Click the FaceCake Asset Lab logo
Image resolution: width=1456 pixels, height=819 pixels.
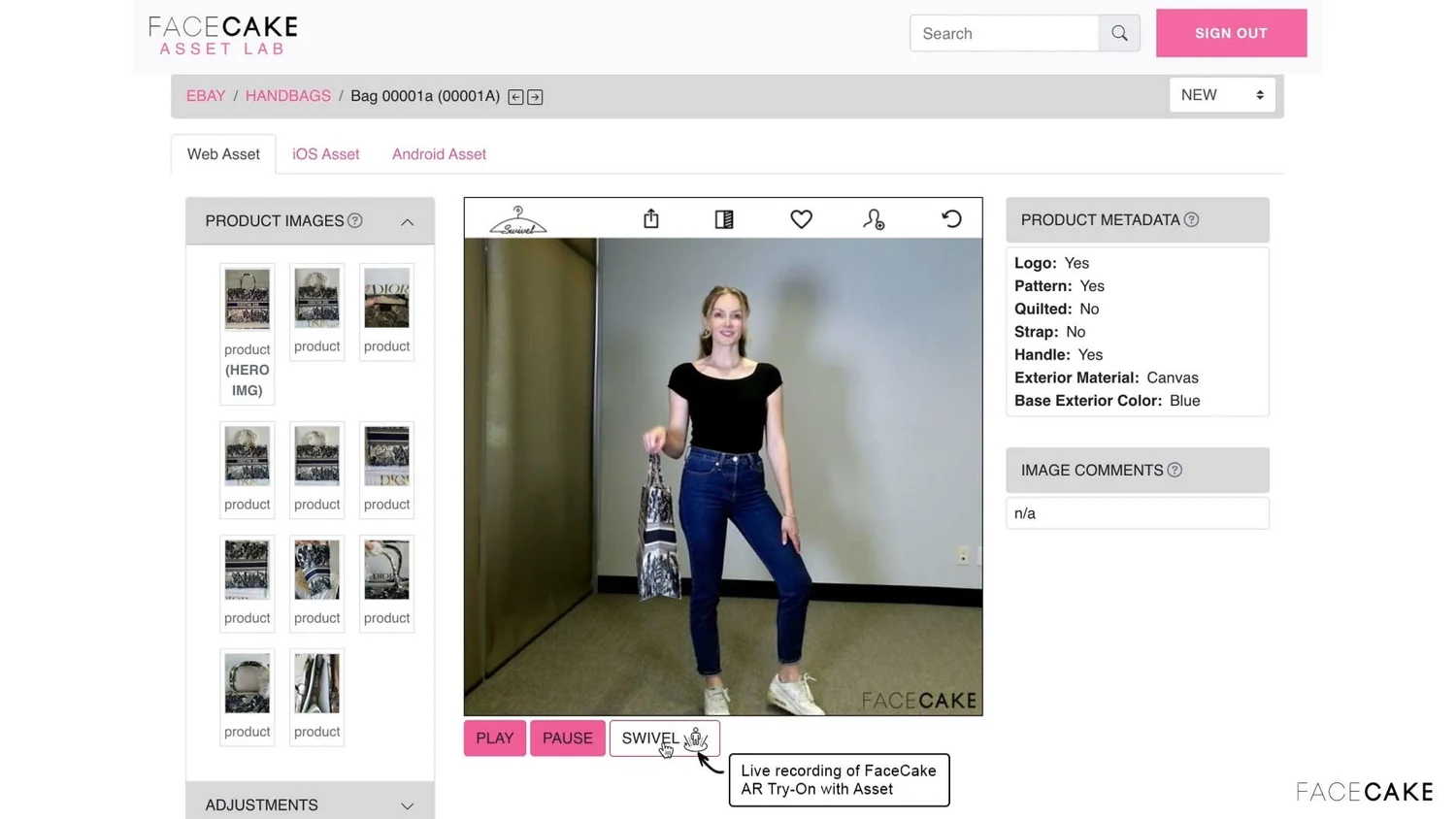click(223, 35)
